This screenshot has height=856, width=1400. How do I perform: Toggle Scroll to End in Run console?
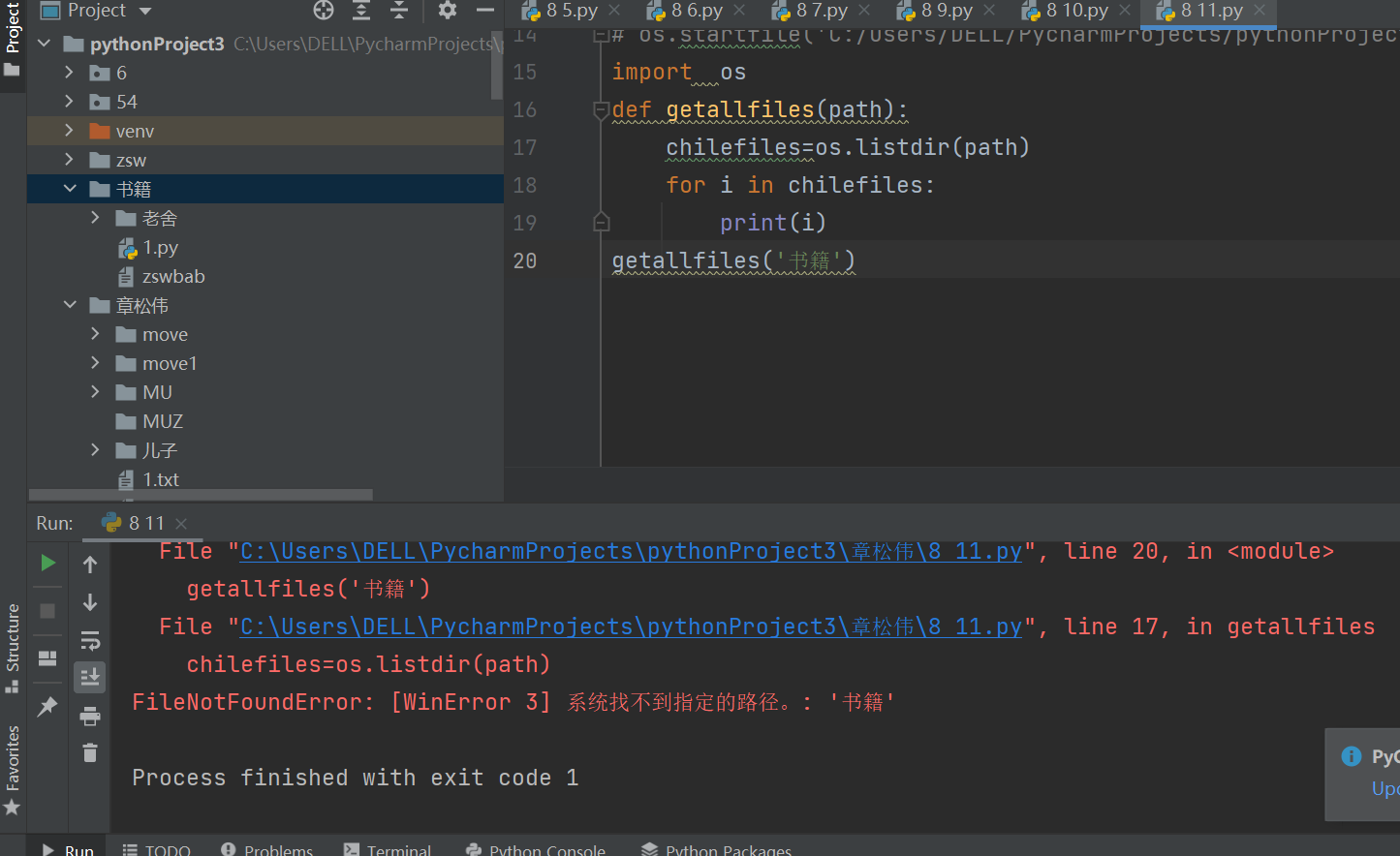(90, 677)
